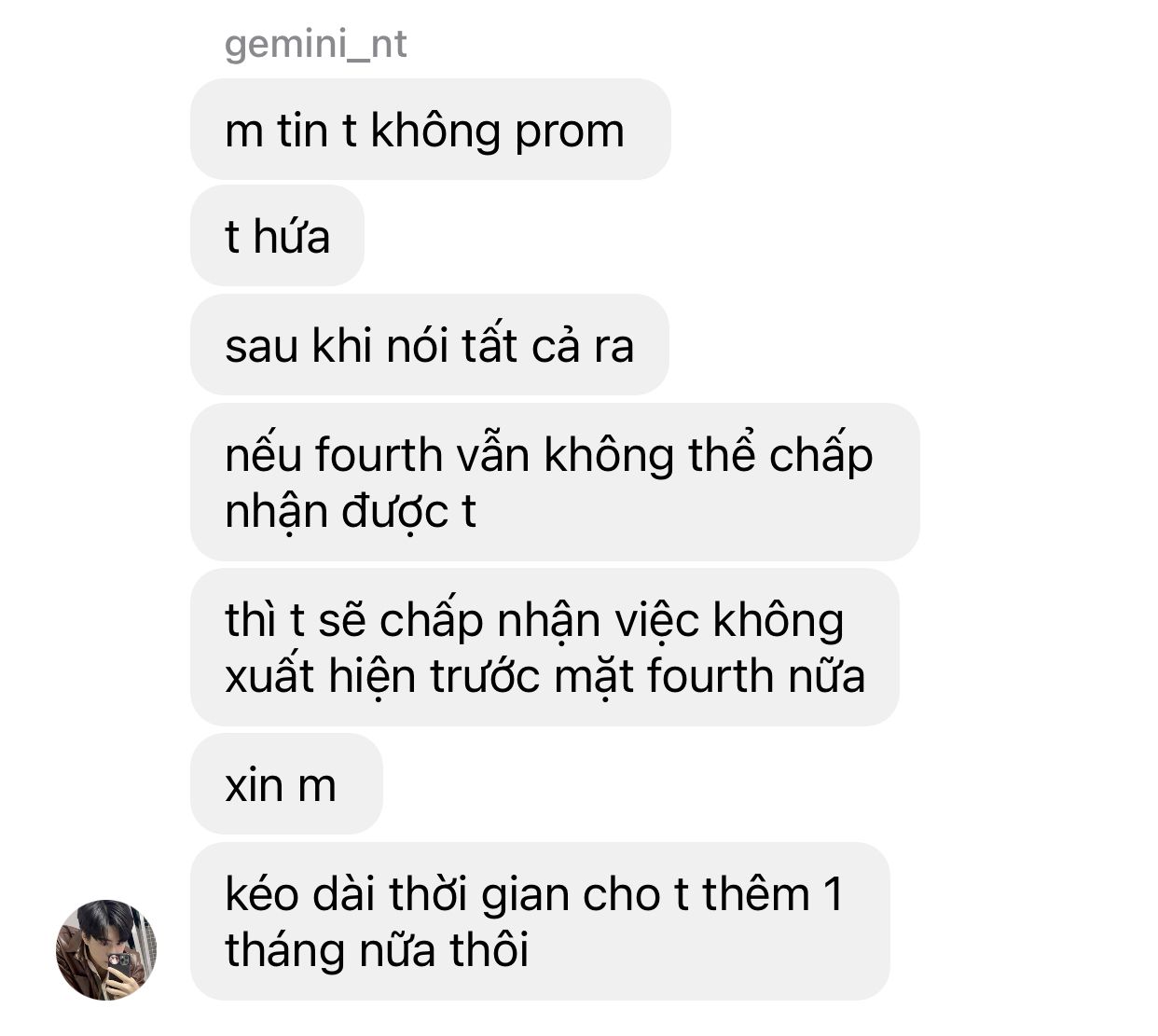
Task: Select the "sau khi nói tất cả ra" bubble
Action: (x=429, y=345)
